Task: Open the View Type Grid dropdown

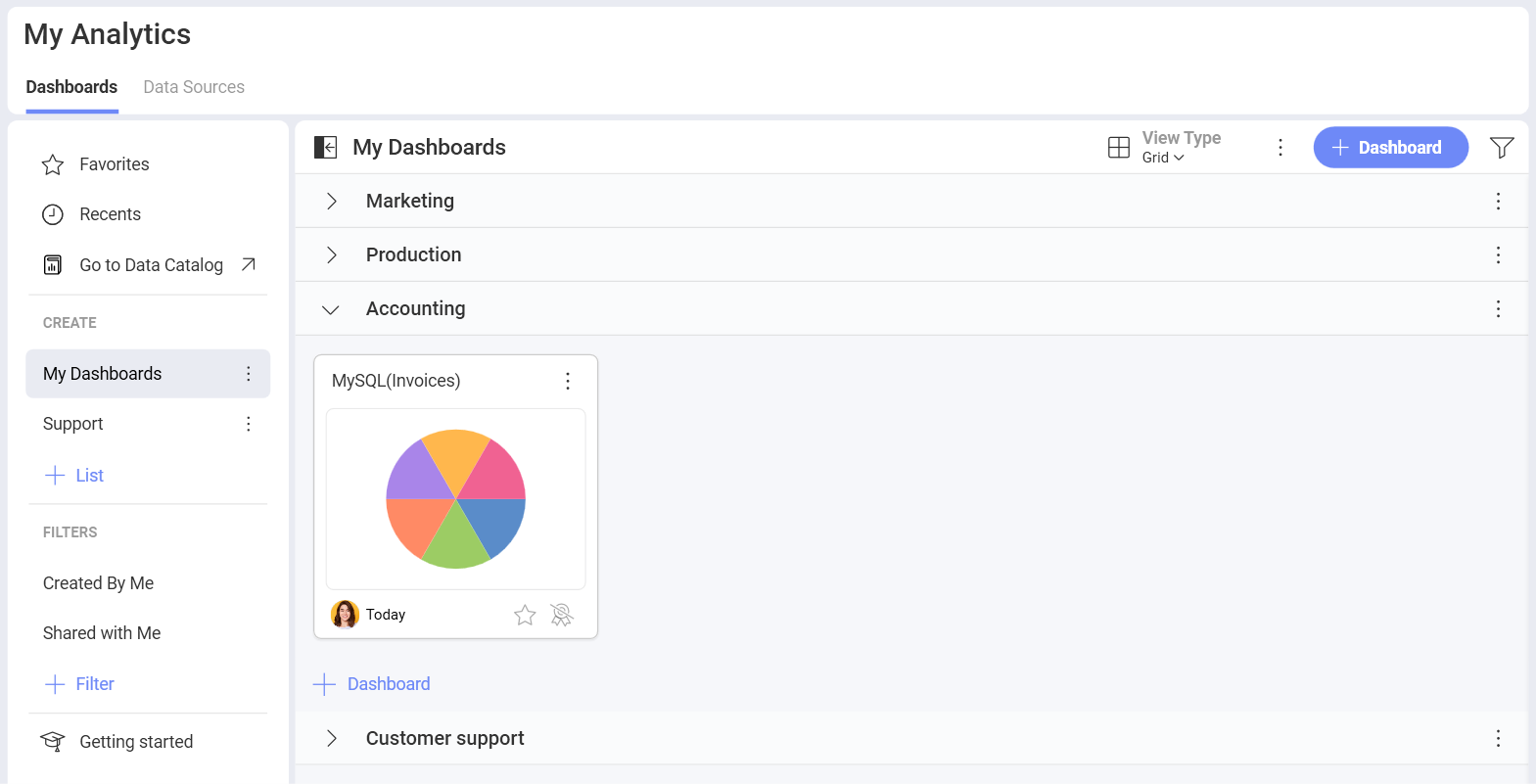Action: (x=1163, y=158)
